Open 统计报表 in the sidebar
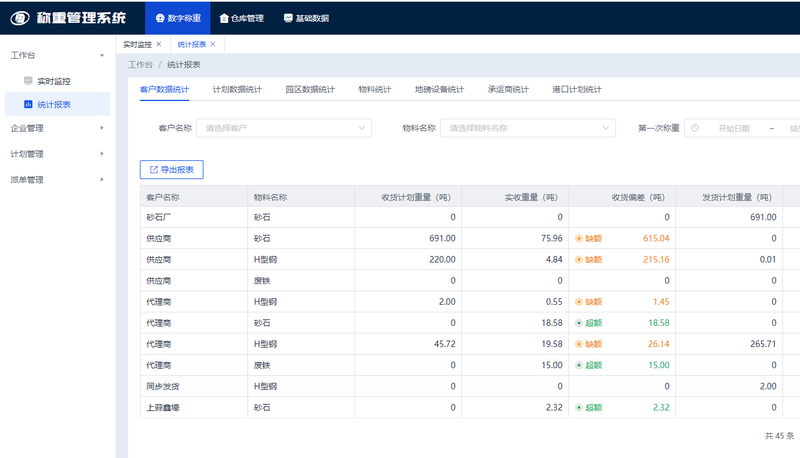 [57, 105]
